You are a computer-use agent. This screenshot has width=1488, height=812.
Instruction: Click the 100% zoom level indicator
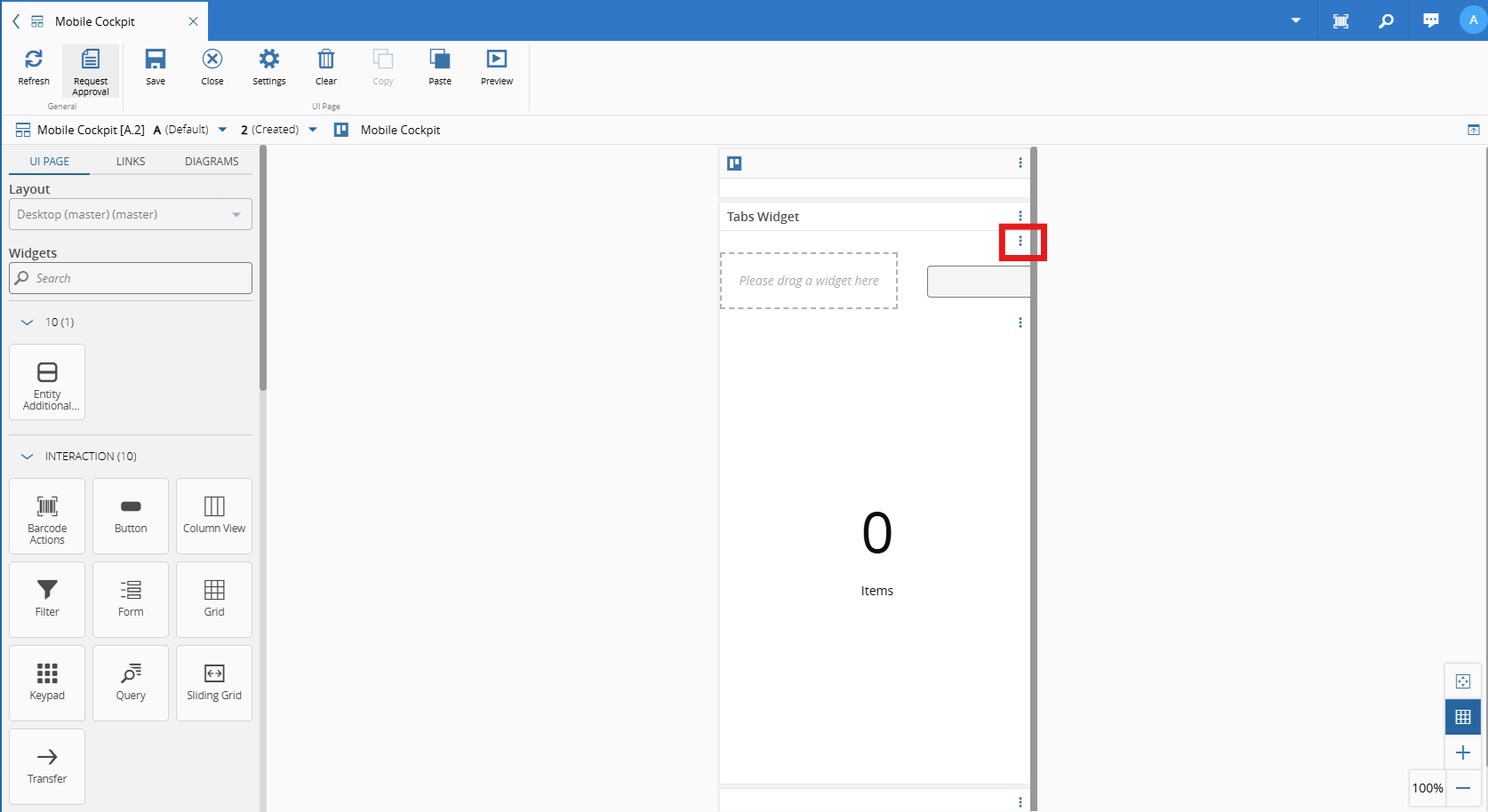1428,788
